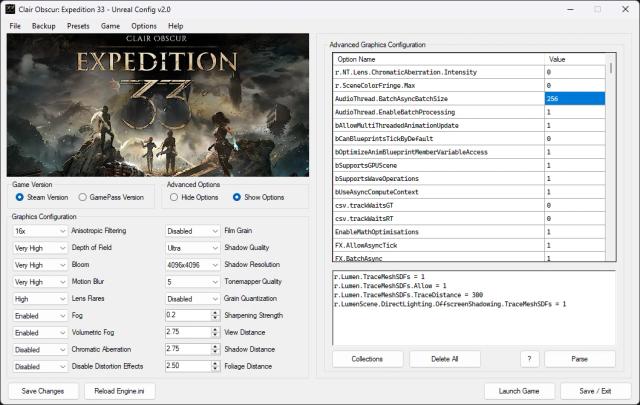Decrease Foliage Distance with the down arrow
The image size is (640, 405).
tap(216, 369)
